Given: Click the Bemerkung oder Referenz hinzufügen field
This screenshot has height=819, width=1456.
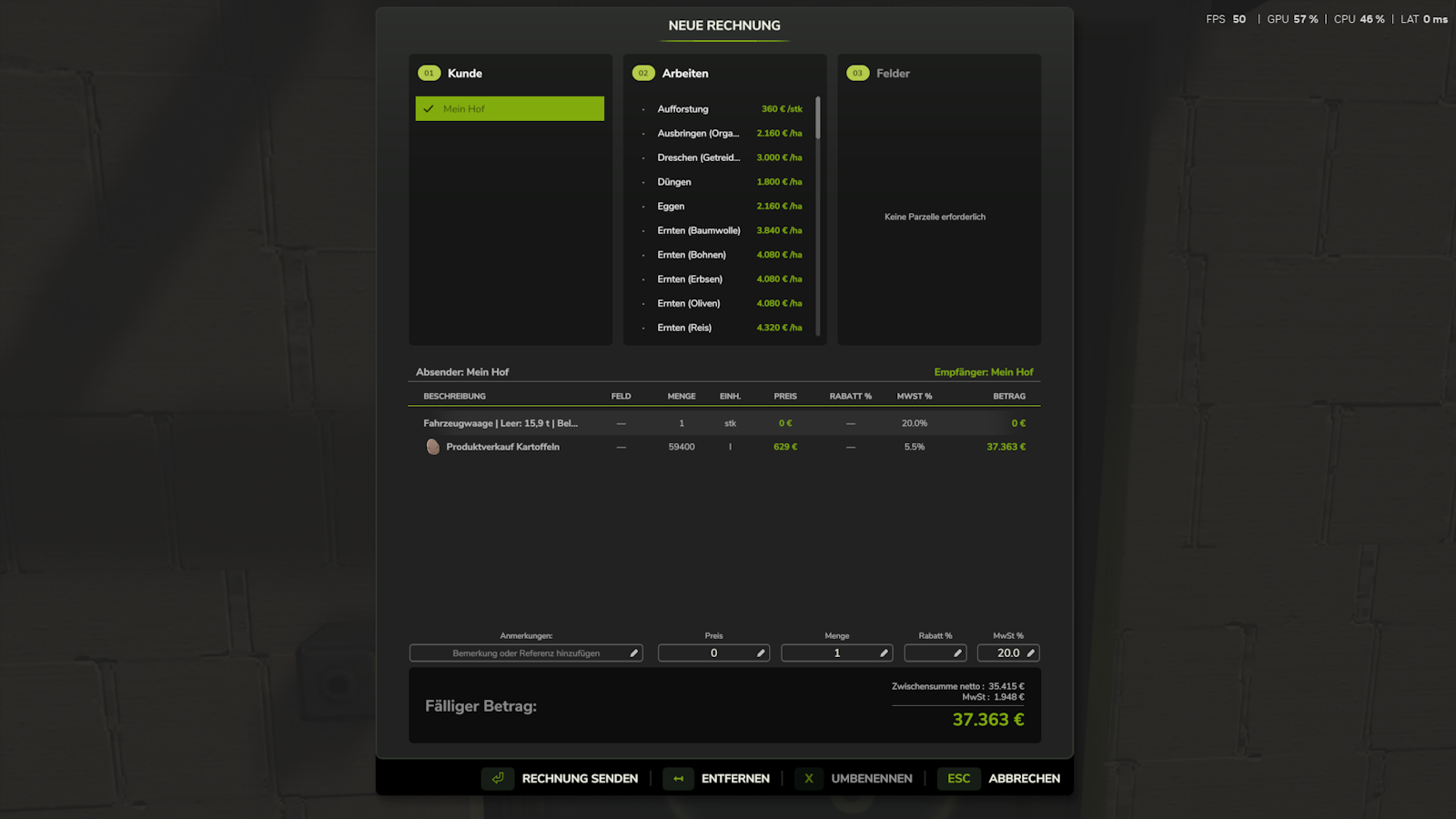Looking at the screenshot, I should click(526, 653).
